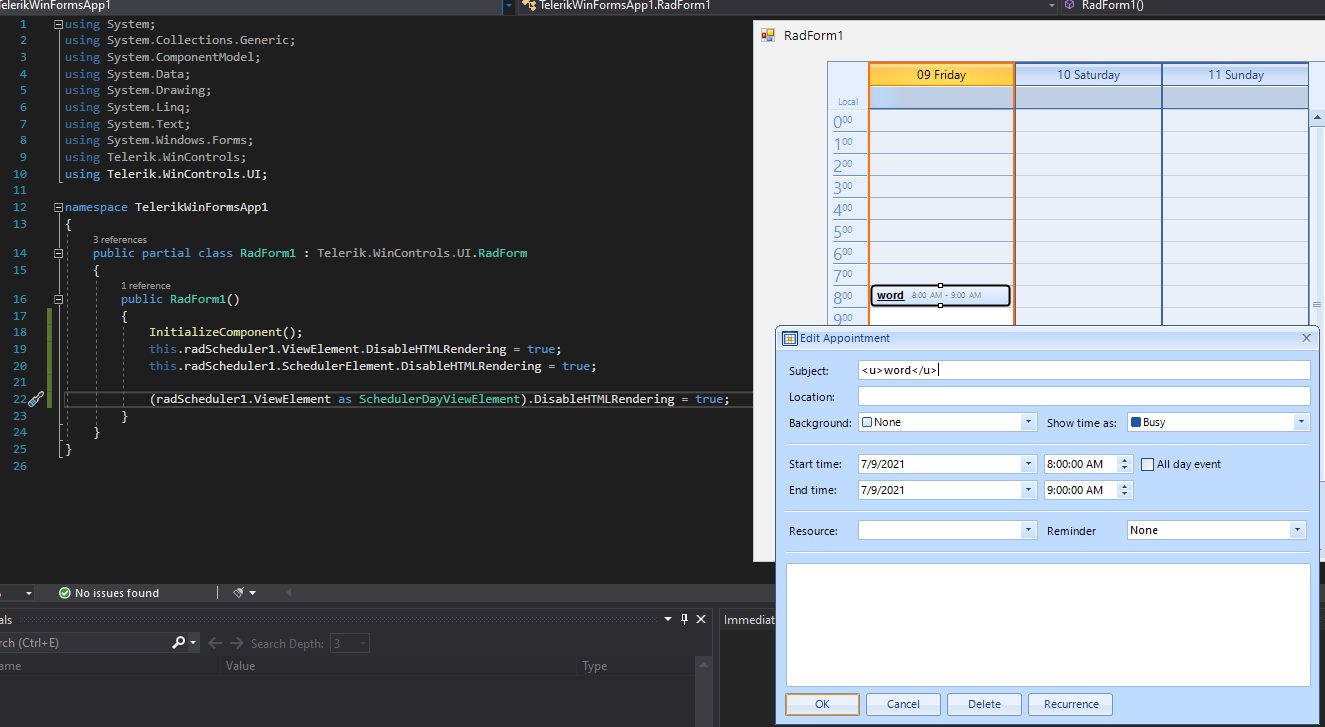The image size is (1325, 727).
Task: Click the Edit Appointment calendar icon
Action: point(789,338)
